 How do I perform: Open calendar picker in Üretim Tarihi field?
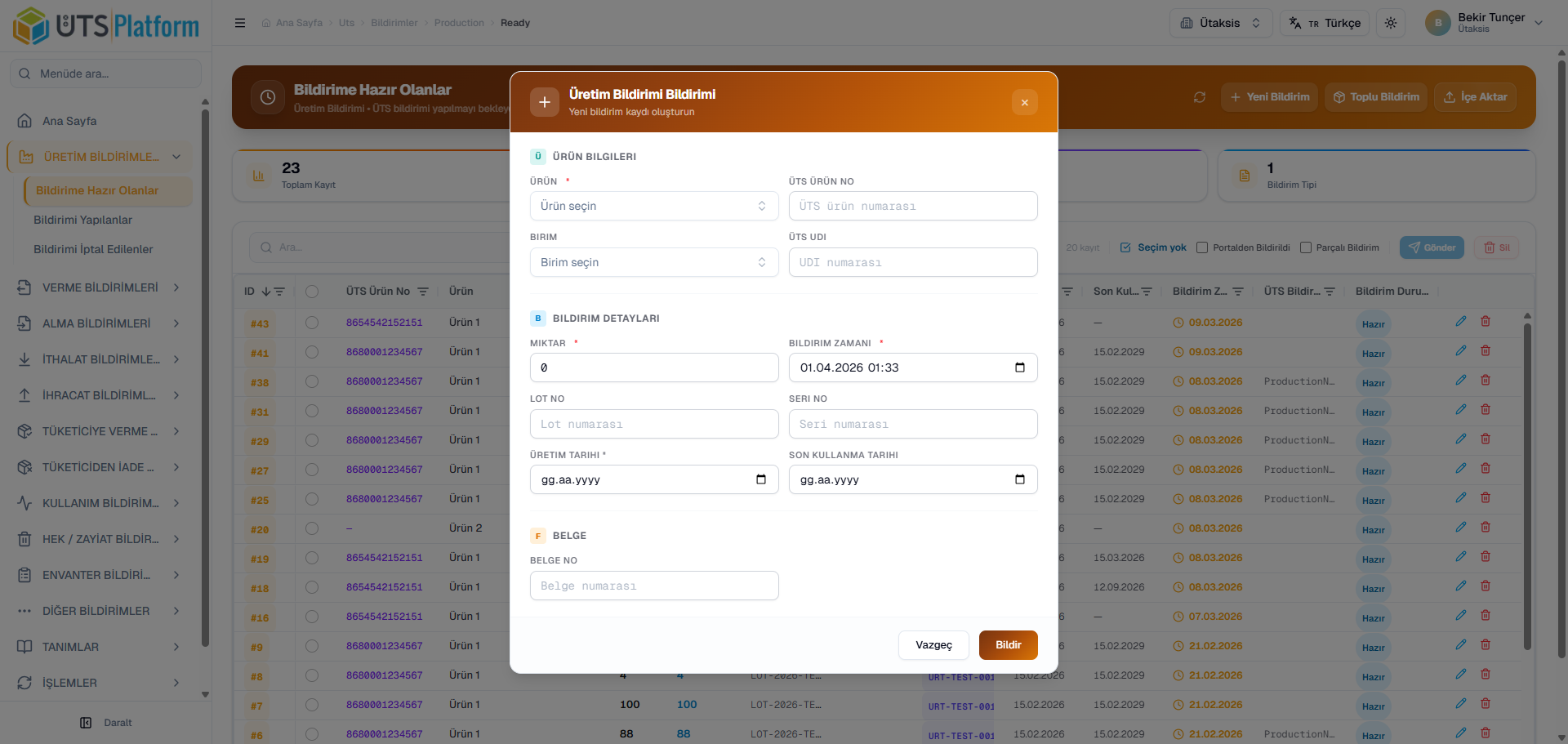pyautogui.click(x=760, y=479)
